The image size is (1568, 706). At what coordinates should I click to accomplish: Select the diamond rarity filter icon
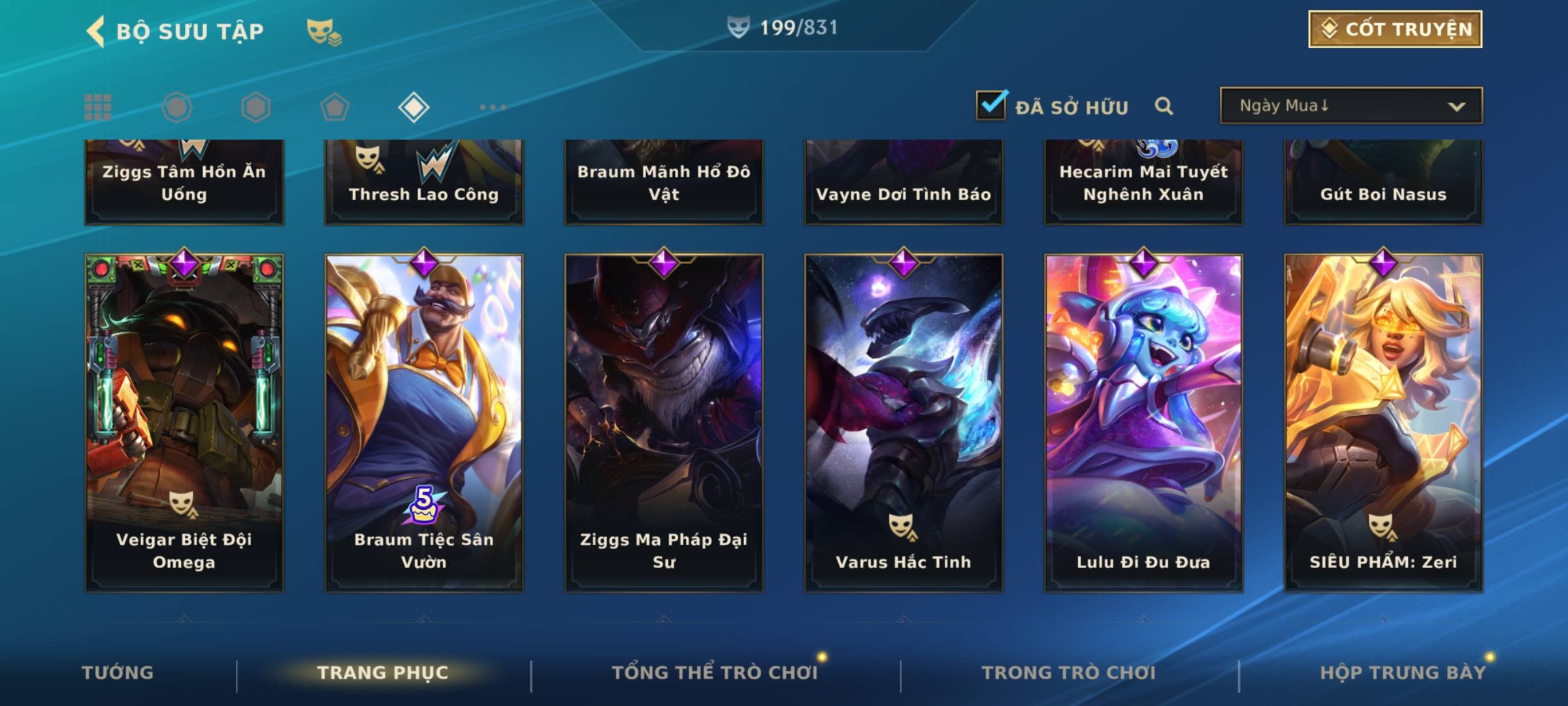click(x=414, y=107)
